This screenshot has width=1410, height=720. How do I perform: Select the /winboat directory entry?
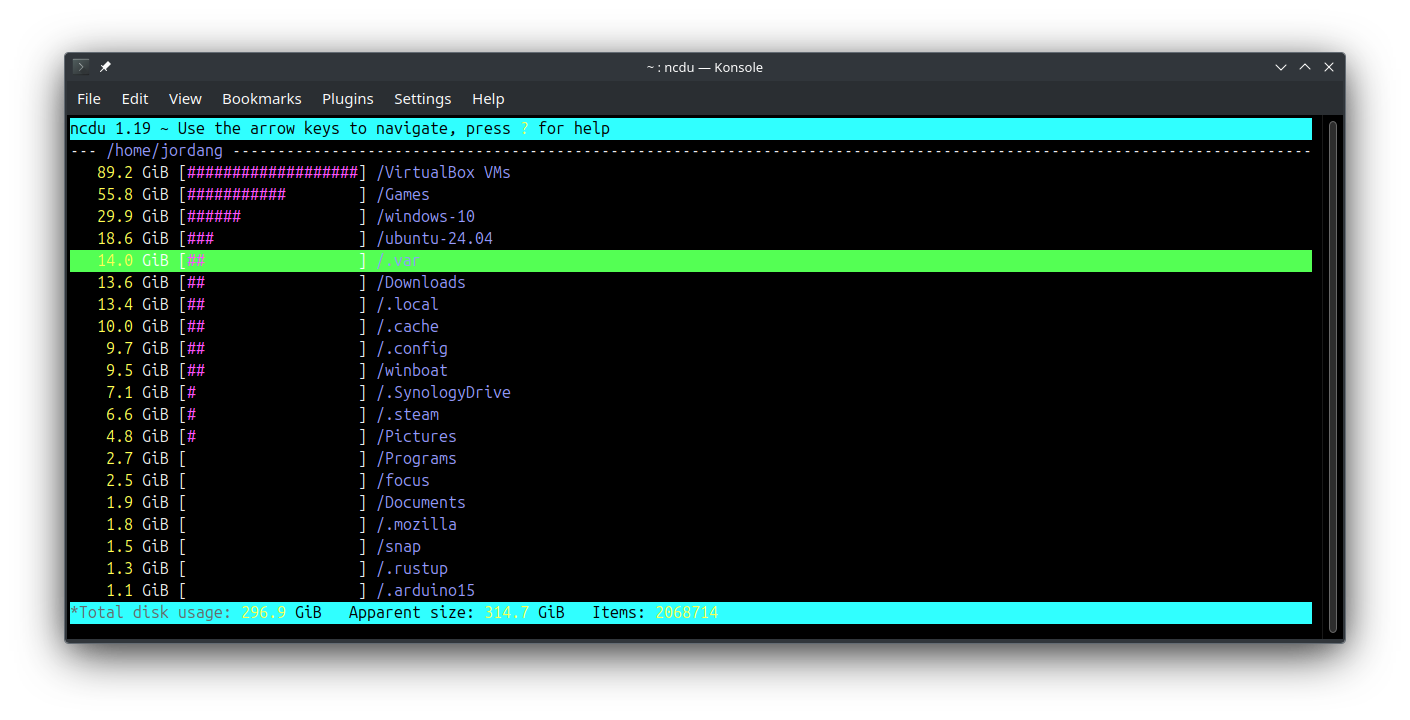point(412,370)
